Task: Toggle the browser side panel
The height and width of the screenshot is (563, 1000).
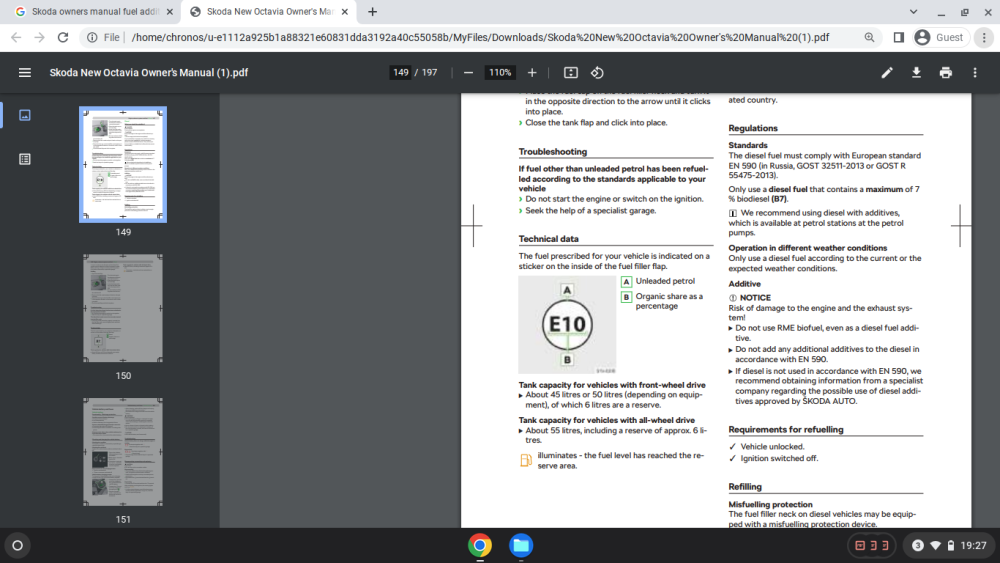Action: coord(898,38)
